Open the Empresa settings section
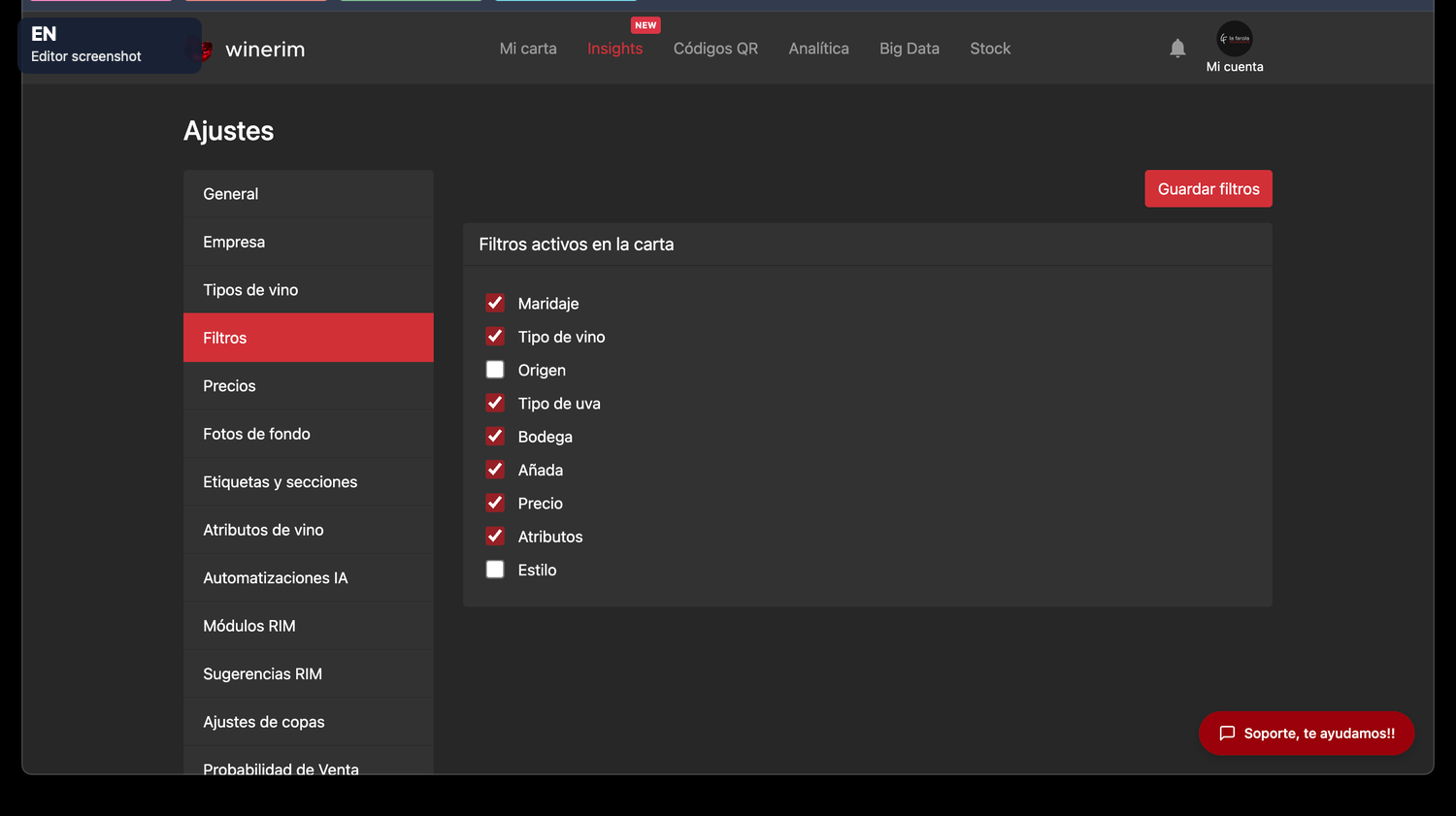This screenshot has width=1456, height=816. pos(309,242)
